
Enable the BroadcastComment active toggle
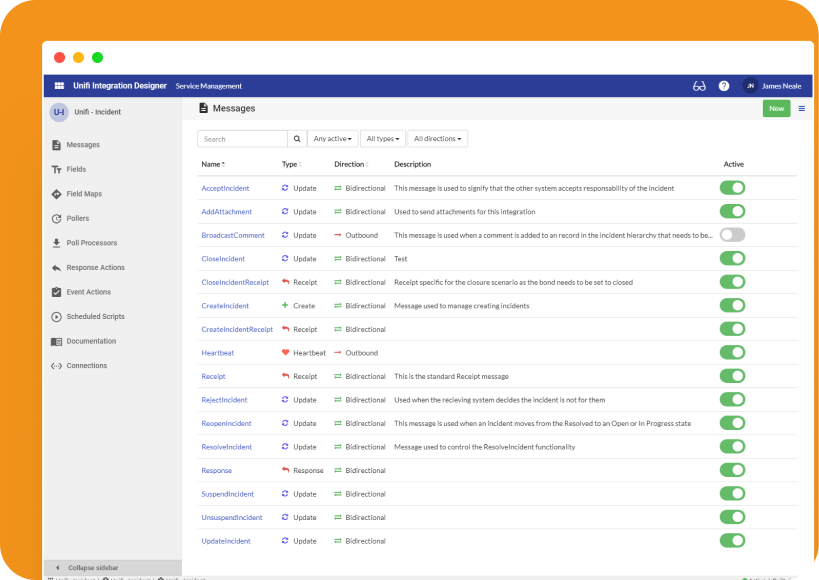click(732, 235)
